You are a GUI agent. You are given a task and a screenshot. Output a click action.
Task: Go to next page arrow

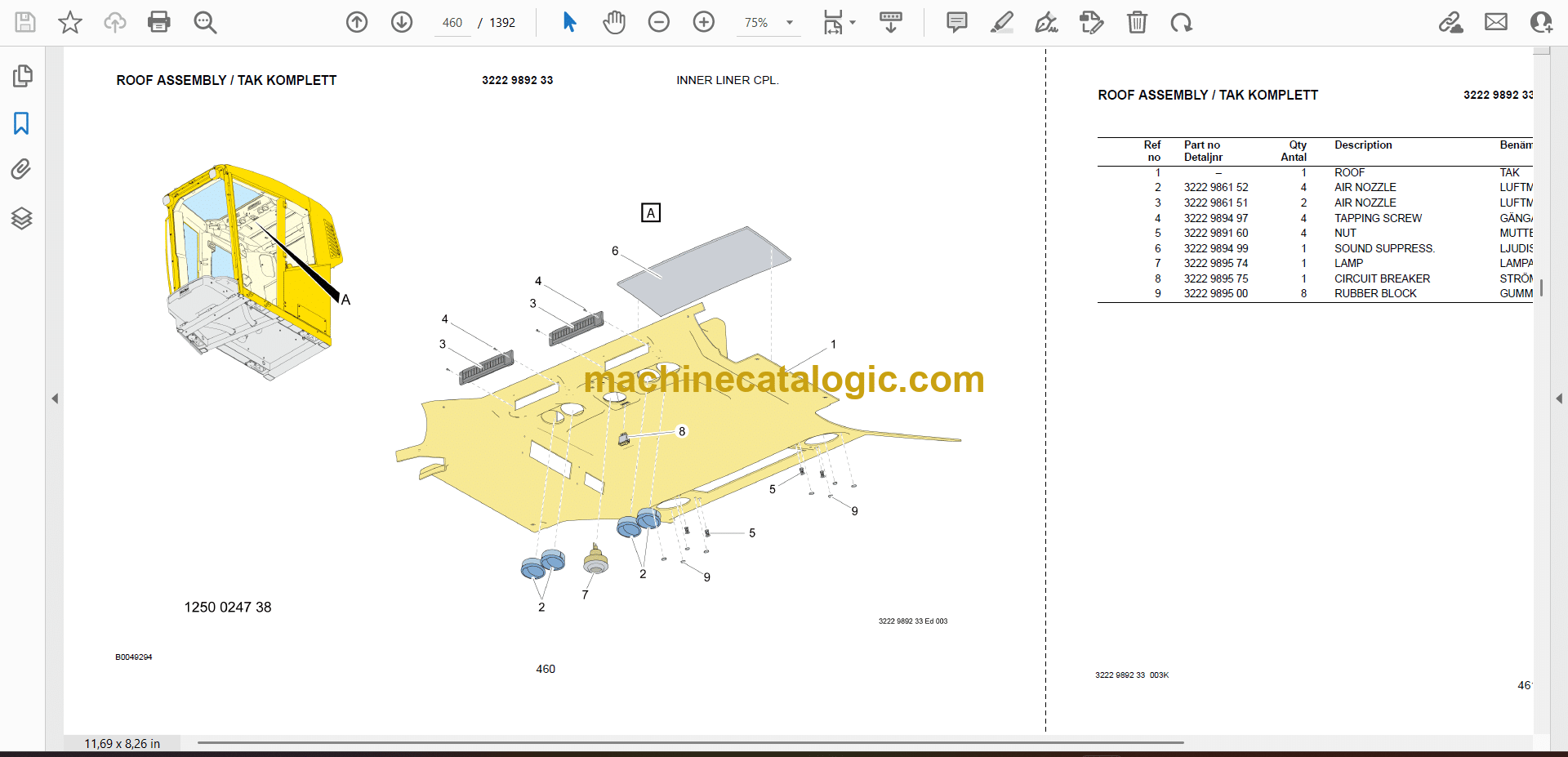tap(402, 22)
